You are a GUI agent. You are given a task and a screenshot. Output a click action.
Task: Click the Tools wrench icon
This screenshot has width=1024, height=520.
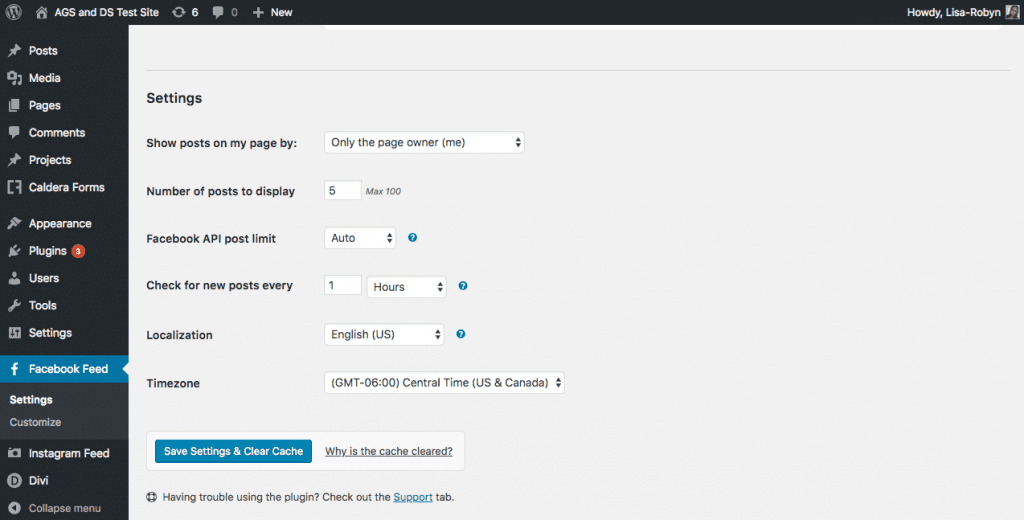(x=14, y=306)
